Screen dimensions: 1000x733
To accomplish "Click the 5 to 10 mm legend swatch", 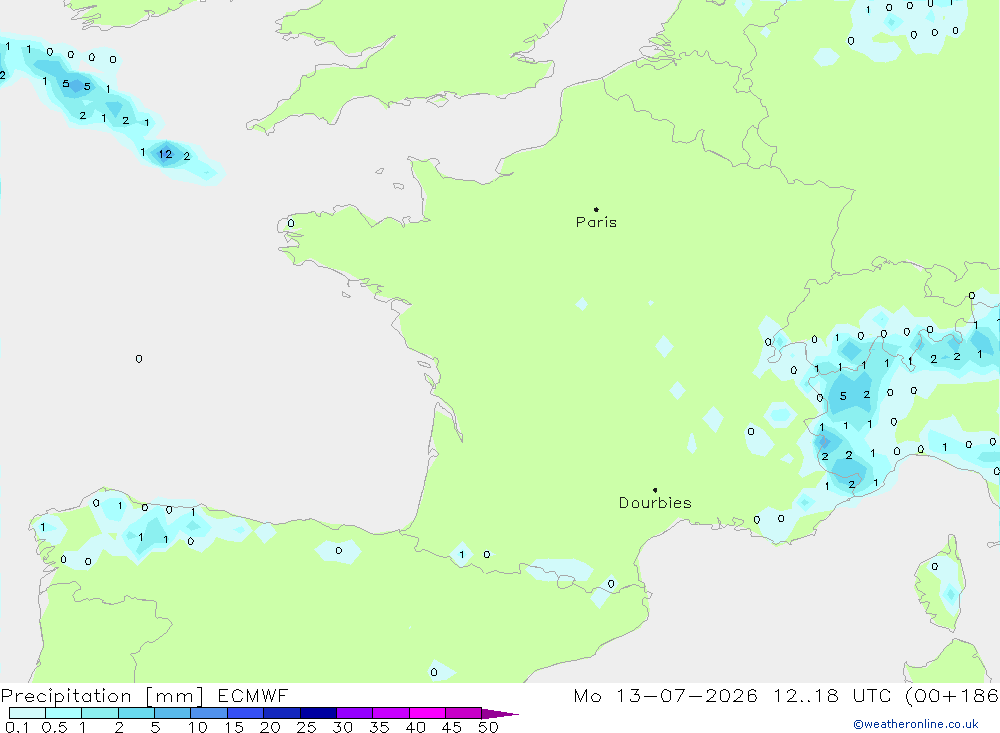I will (x=172, y=713).
